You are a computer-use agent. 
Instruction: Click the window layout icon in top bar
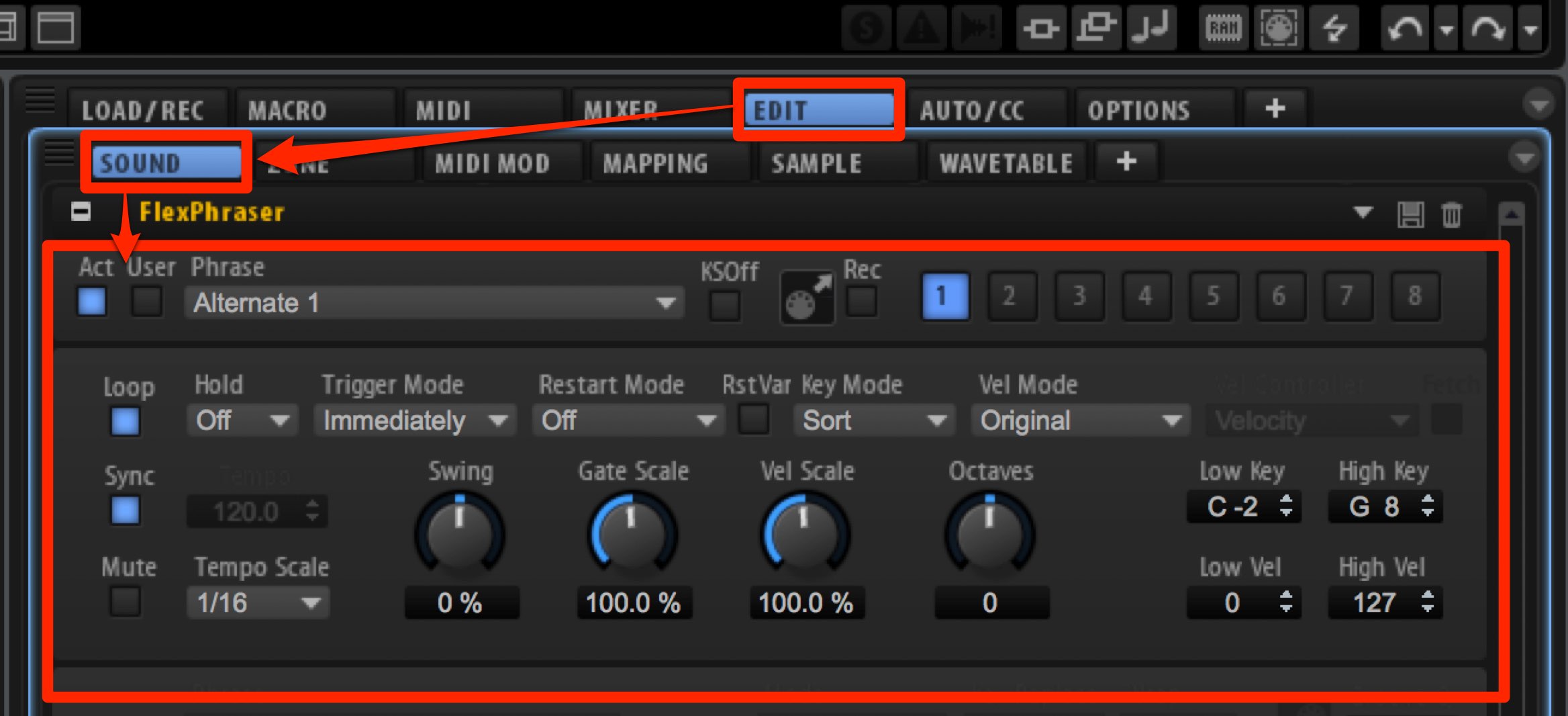tap(55, 27)
